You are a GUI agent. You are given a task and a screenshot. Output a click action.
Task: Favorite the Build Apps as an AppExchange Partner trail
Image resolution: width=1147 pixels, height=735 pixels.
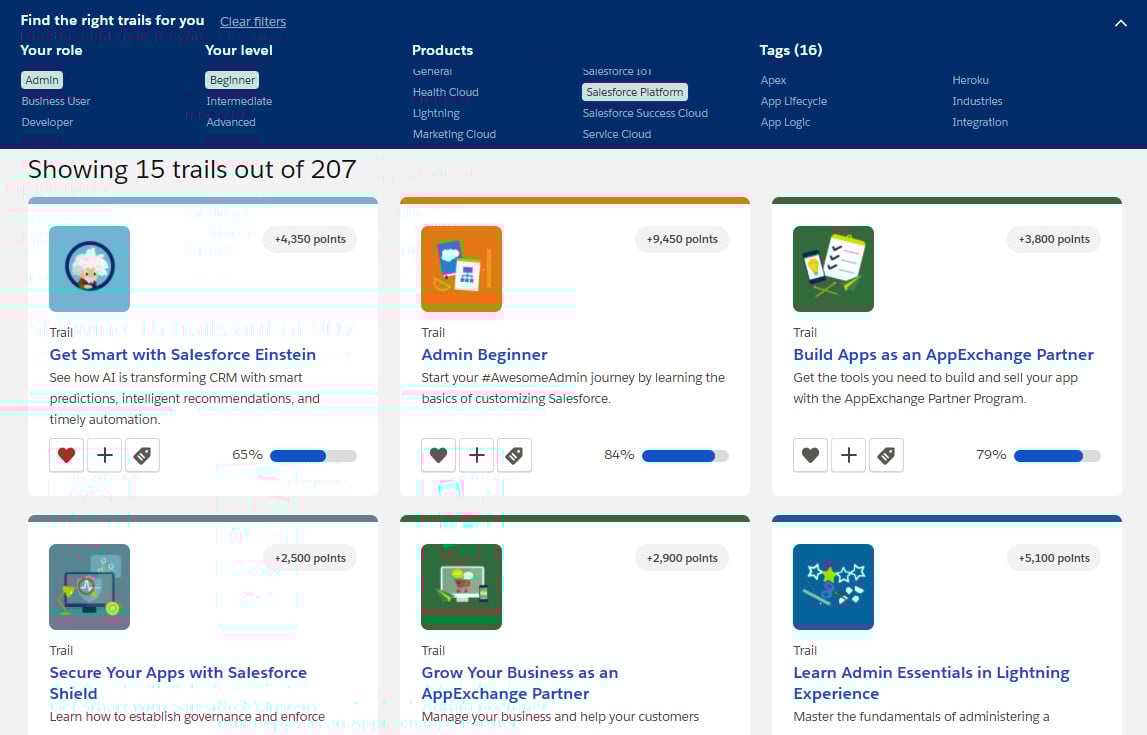pos(811,455)
